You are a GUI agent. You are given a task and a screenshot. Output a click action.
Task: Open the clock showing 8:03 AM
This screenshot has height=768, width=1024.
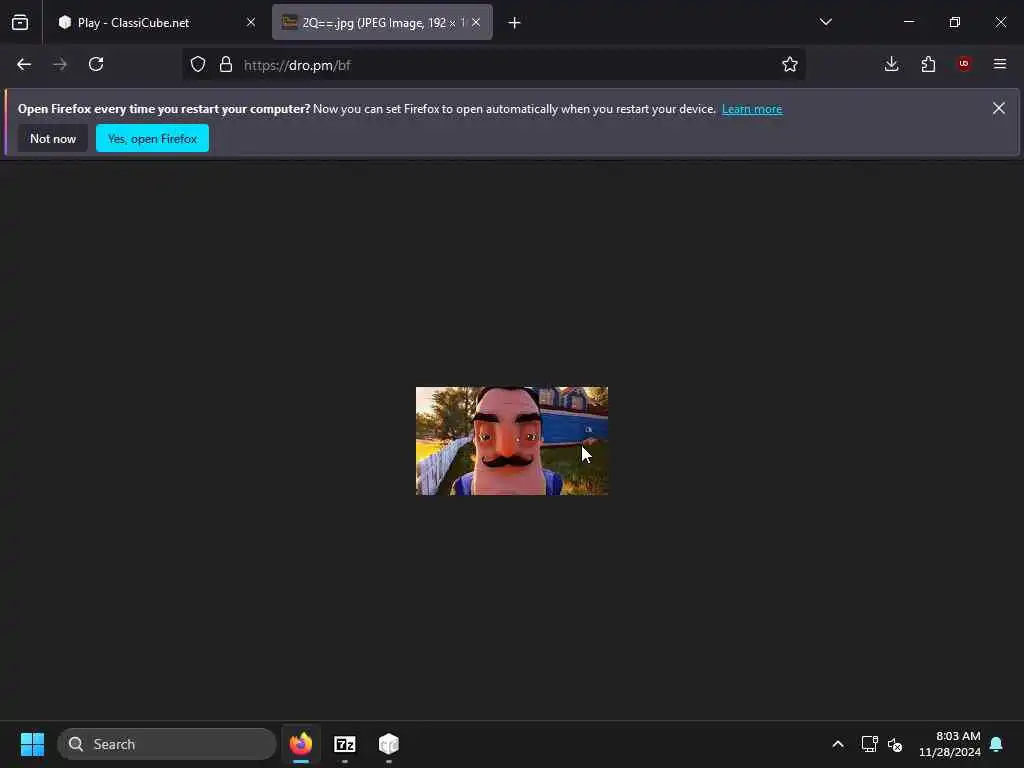click(950, 744)
